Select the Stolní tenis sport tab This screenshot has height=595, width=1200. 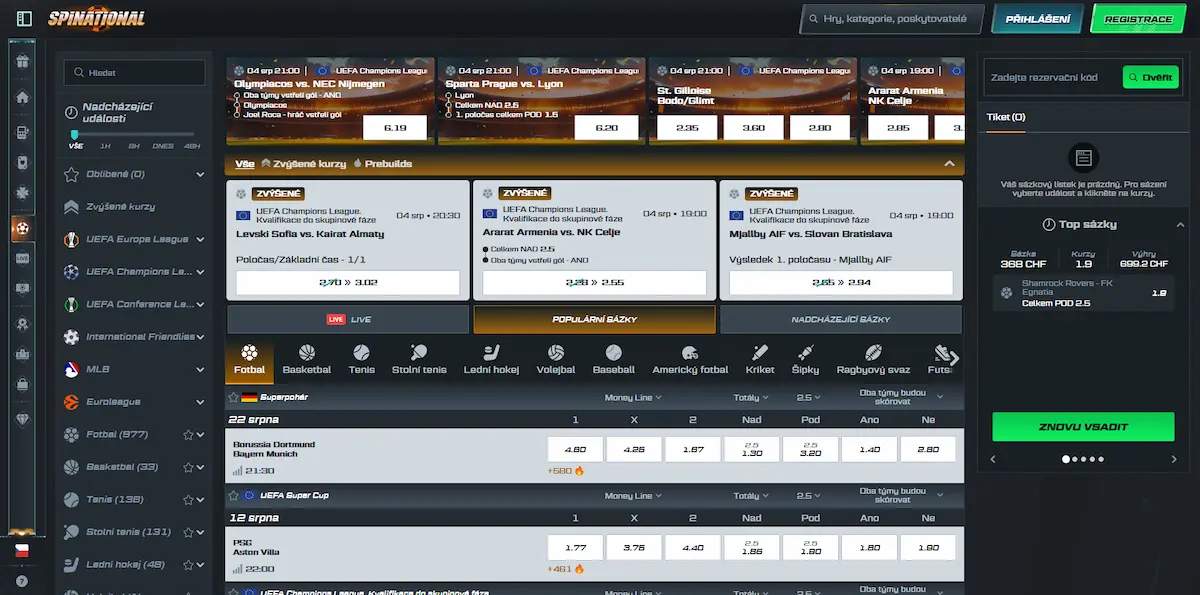pyautogui.click(x=419, y=360)
